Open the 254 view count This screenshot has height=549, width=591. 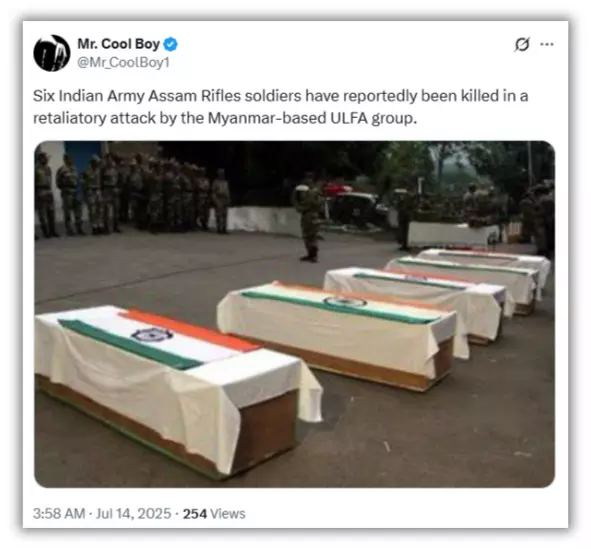pos(195,514)
